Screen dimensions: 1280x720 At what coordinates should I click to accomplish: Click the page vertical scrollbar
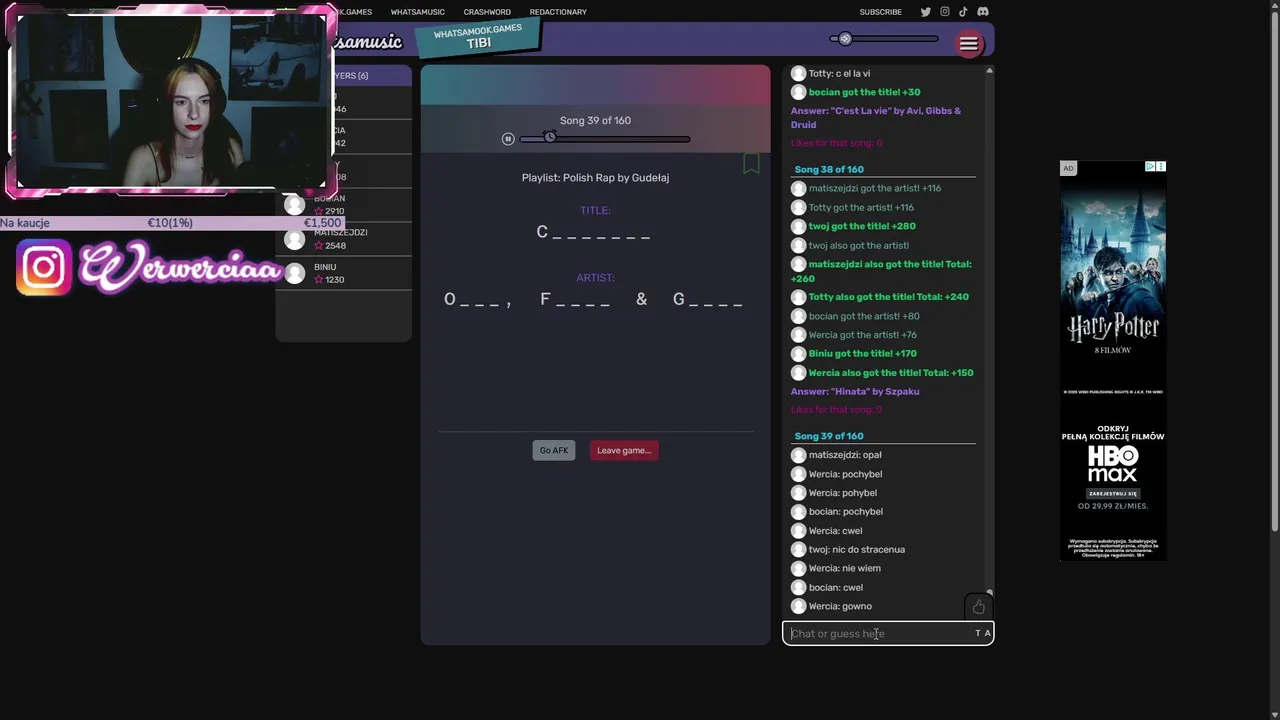[x=1274, y=270]
